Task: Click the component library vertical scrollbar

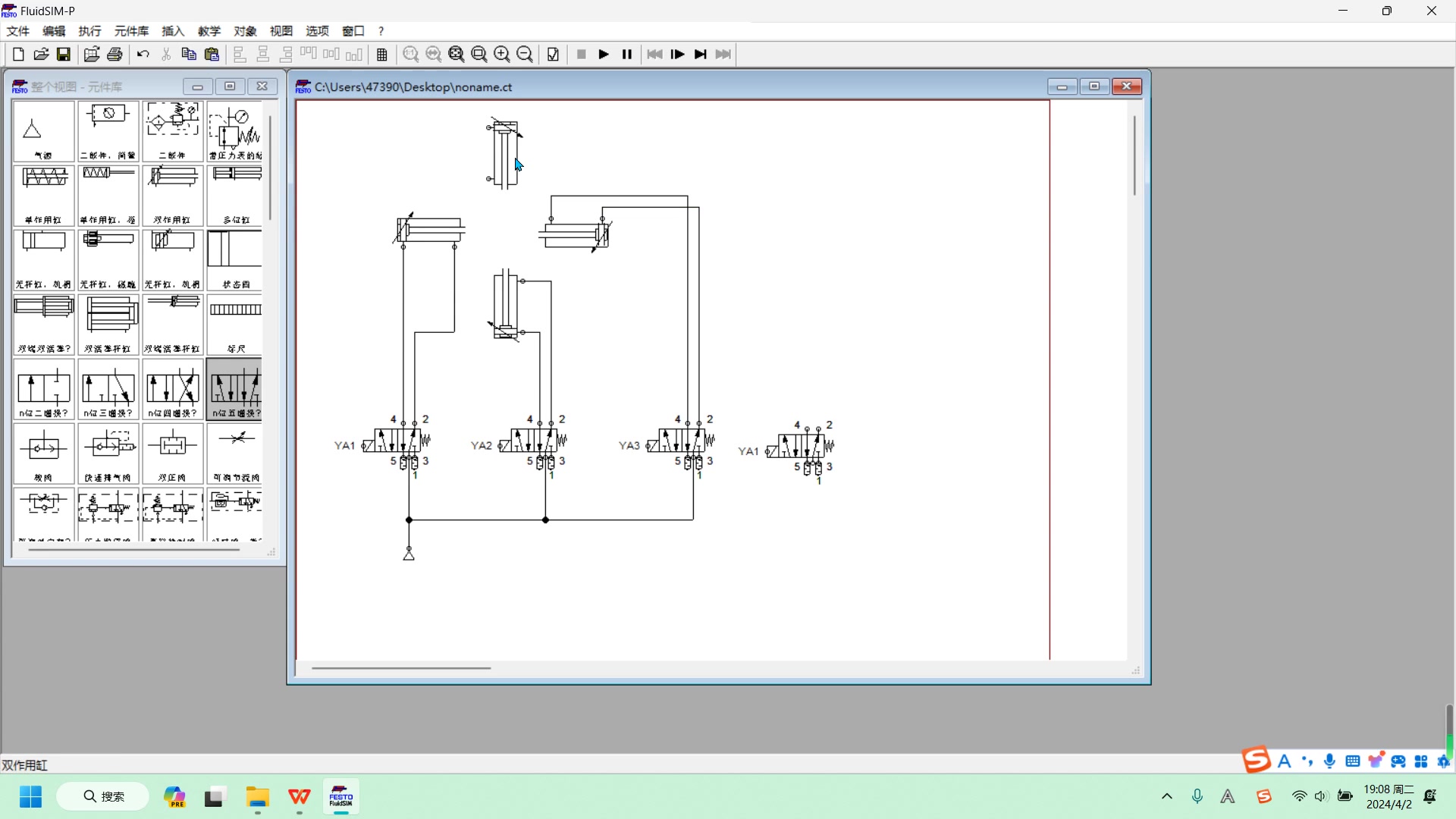Action: [270, 167]
